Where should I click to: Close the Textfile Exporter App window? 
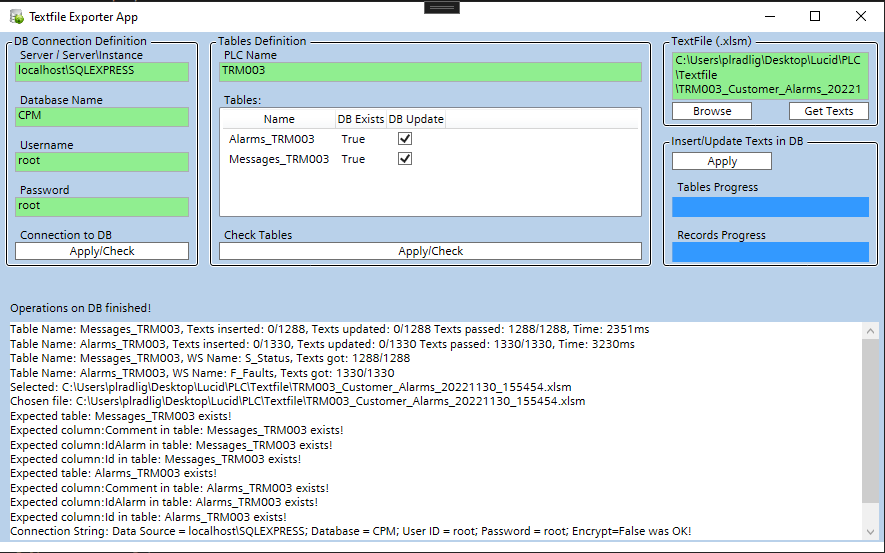point(861,16)
